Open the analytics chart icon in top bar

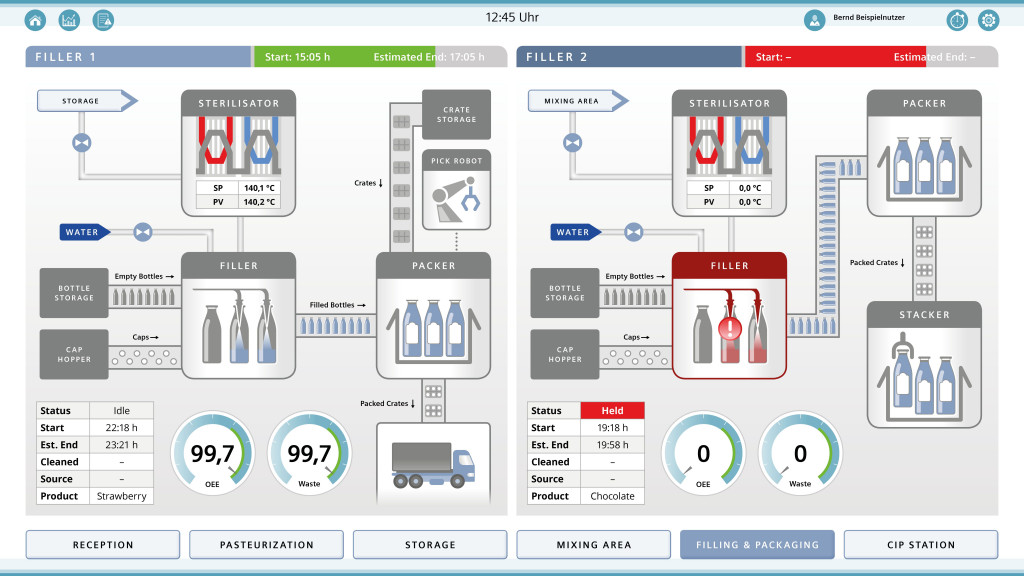(68, 18)
